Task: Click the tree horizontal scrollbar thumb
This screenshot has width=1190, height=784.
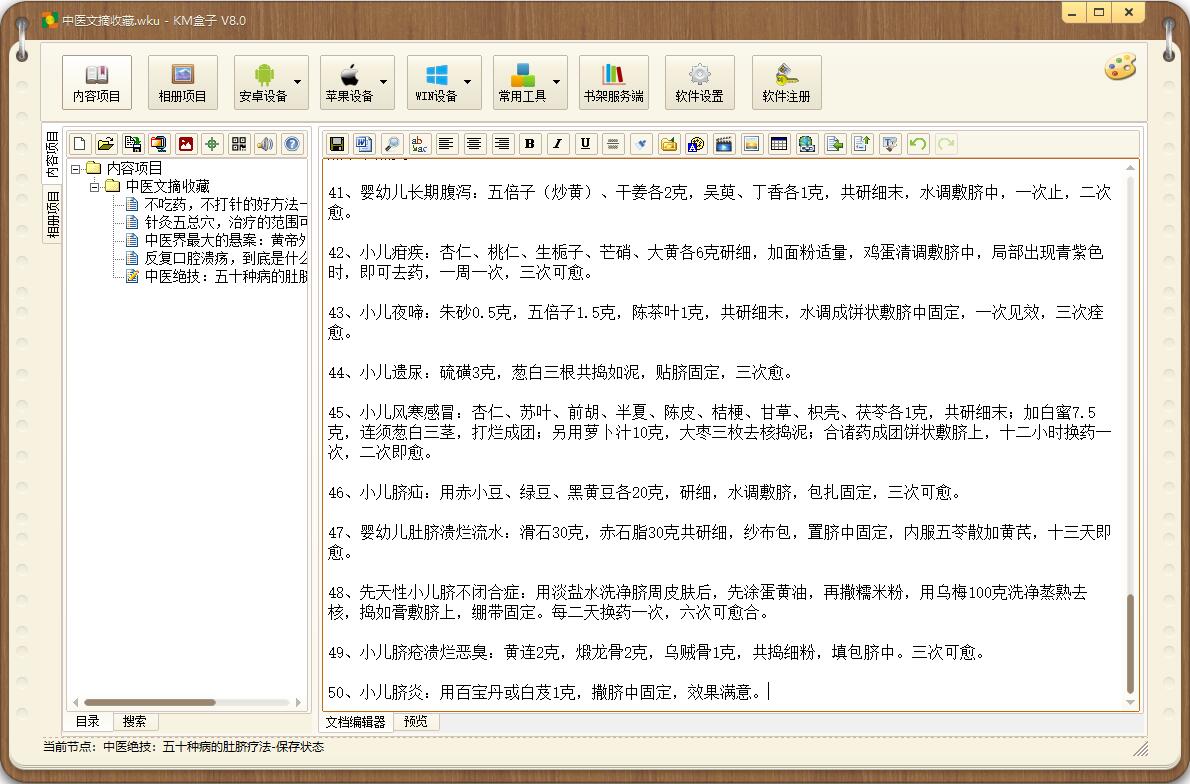Action: [150, 703]
